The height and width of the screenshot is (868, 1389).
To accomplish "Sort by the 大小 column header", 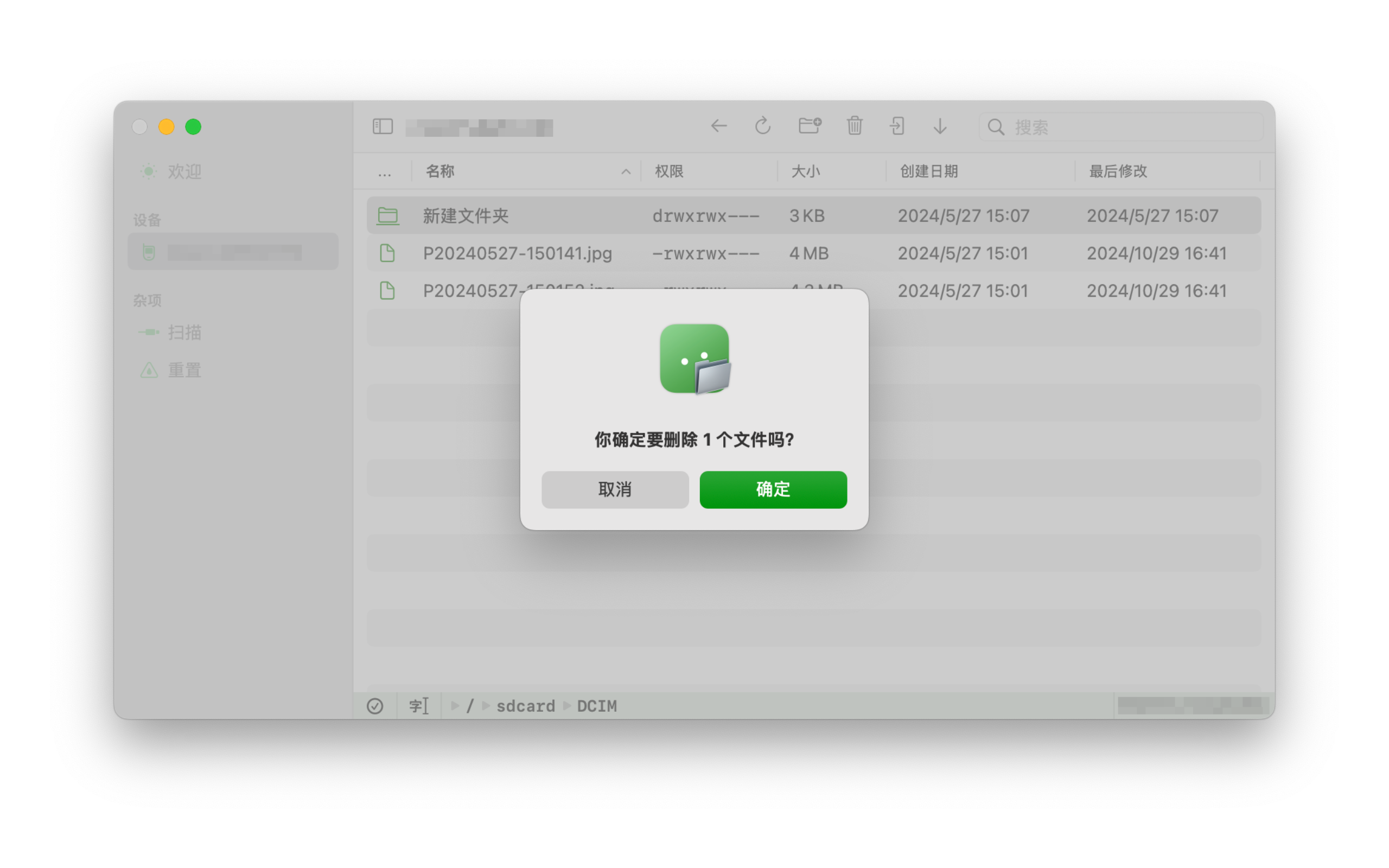I will pyautogui.click(x=805, y=171).
